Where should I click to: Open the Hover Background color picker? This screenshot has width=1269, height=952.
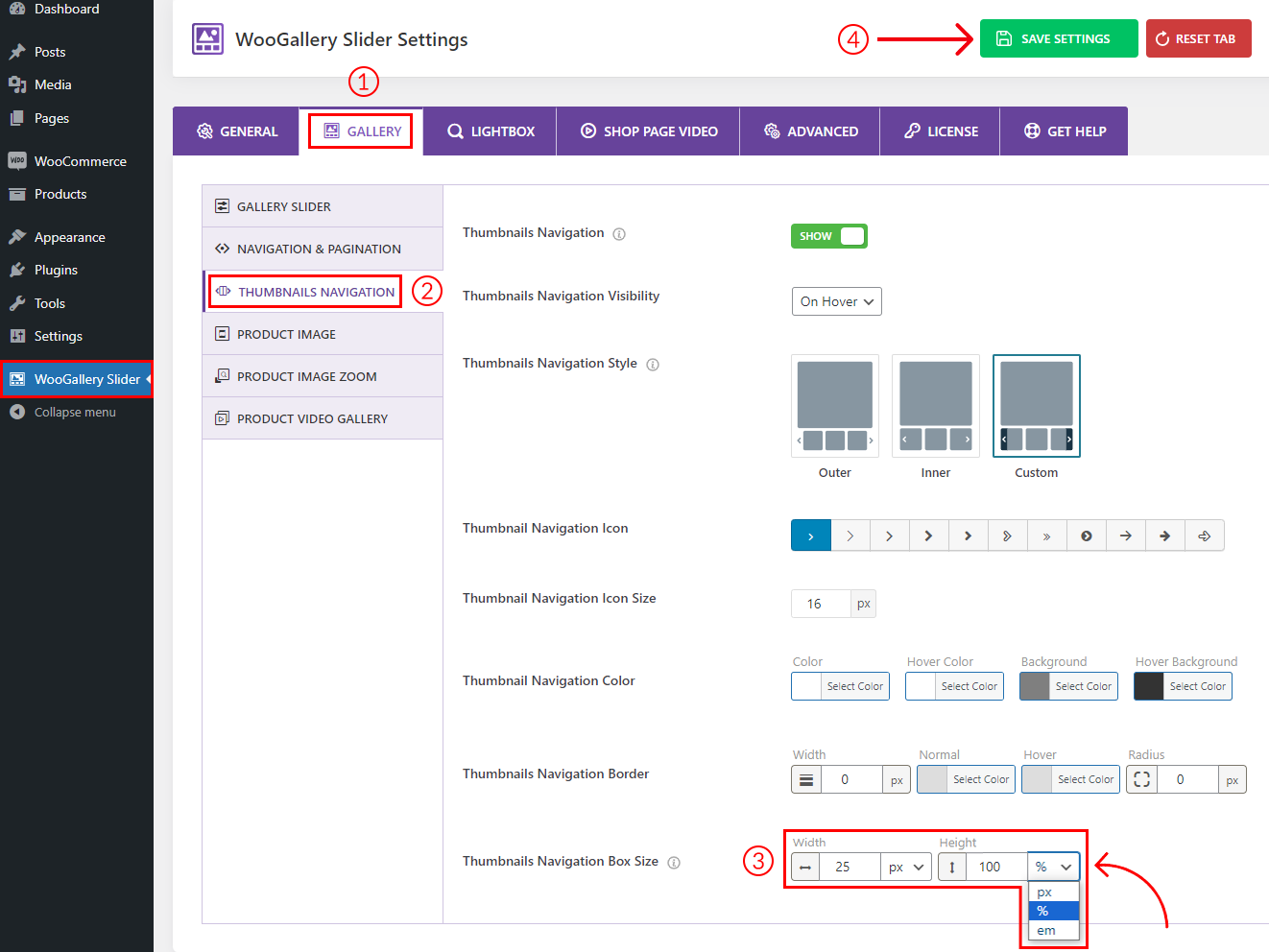pyautogui.click(x=1183, y=685)
